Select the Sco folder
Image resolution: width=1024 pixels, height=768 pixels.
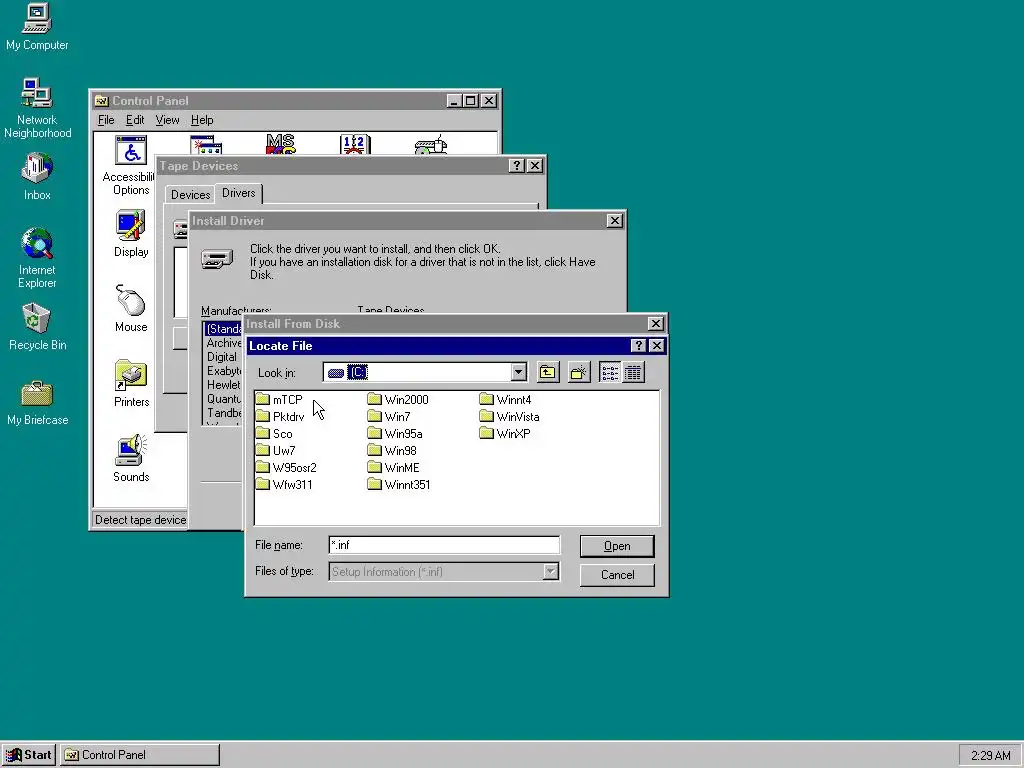click(274, 434)
